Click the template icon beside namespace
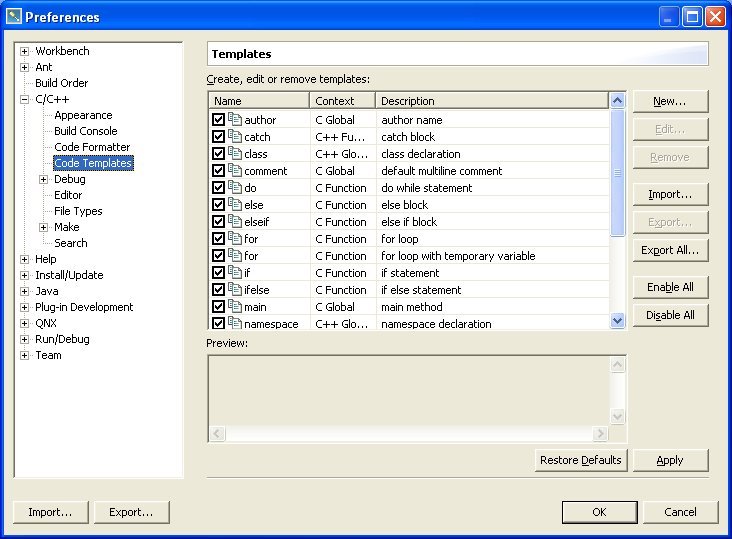This screenshot has height=539, width=732. 235,324
